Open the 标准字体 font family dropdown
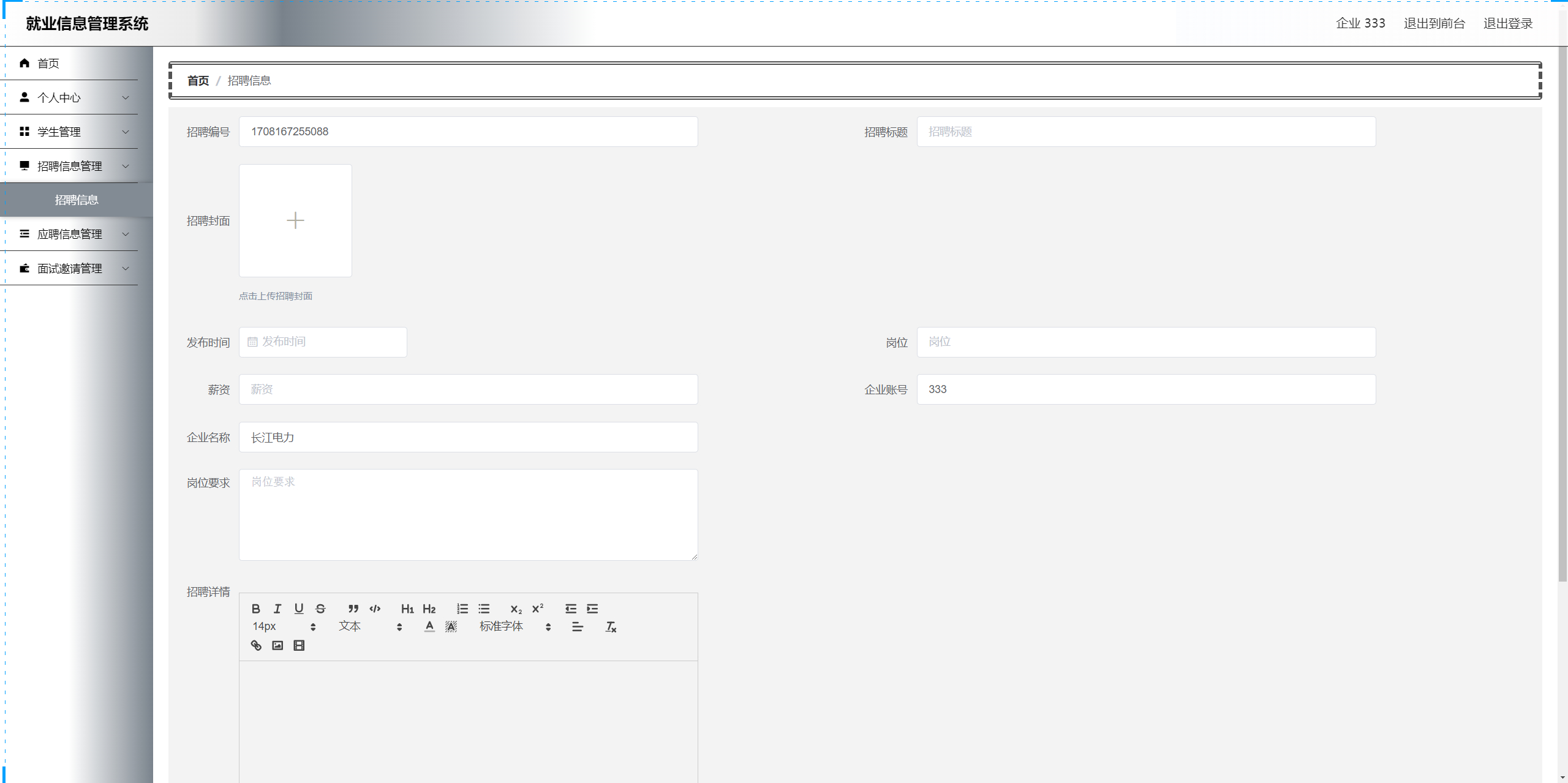 tap(514, 626)
